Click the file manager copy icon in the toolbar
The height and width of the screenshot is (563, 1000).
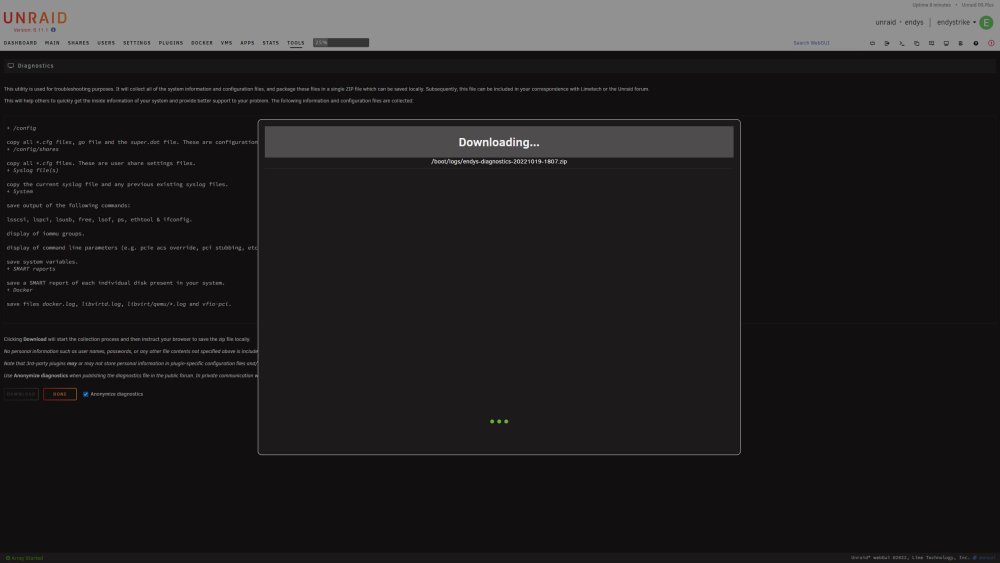click(916, 43)
